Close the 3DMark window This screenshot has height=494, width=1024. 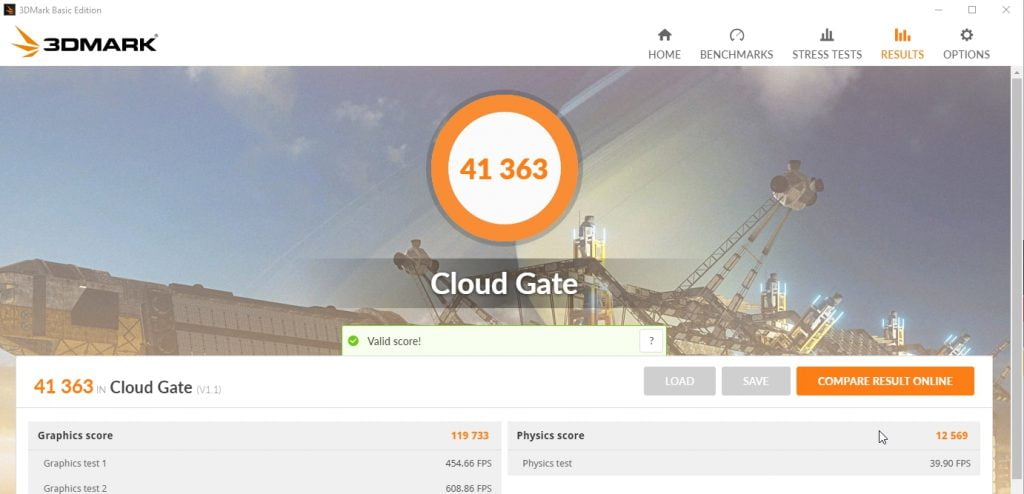pos(1006,10)
